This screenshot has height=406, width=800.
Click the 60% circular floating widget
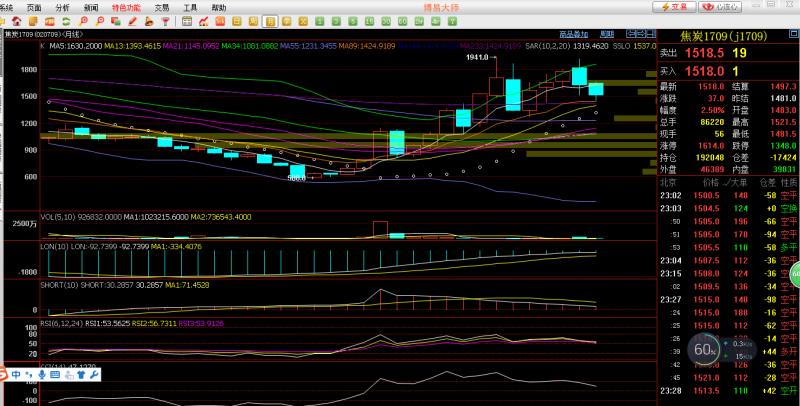pyautogui.click(x=705, y=349)
